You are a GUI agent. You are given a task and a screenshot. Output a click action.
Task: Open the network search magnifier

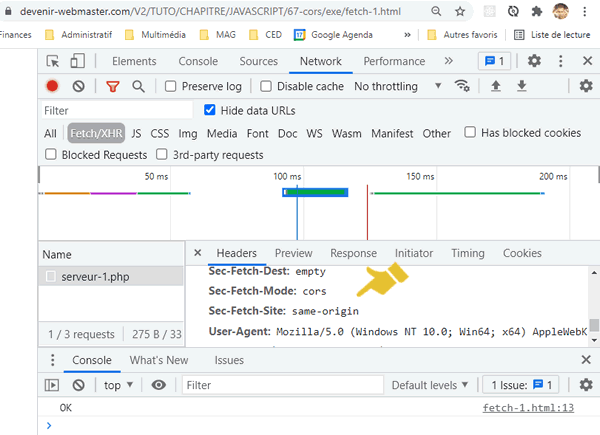[x=138, y=87]
